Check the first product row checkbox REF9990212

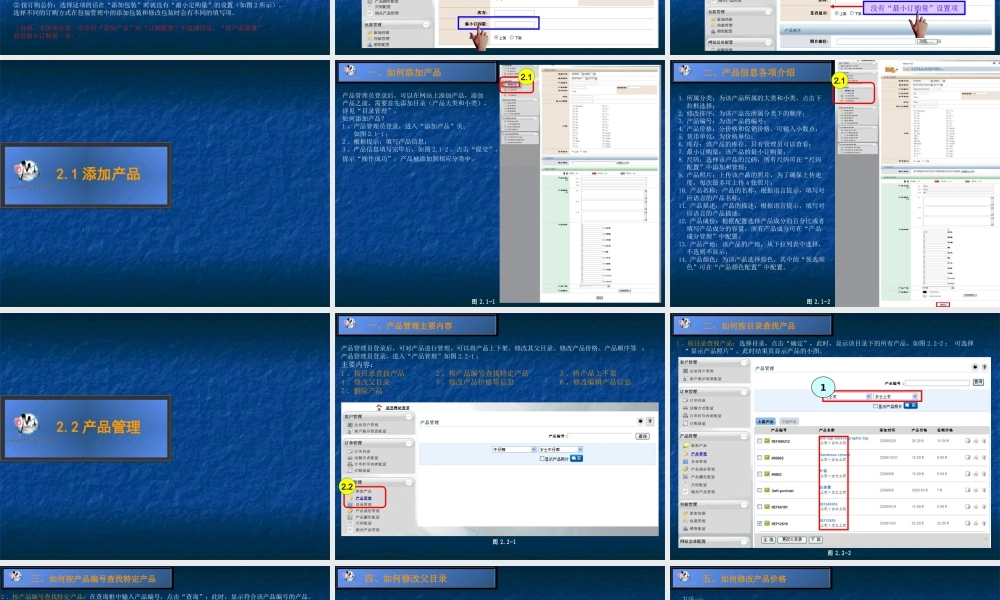tap(759, 440)
